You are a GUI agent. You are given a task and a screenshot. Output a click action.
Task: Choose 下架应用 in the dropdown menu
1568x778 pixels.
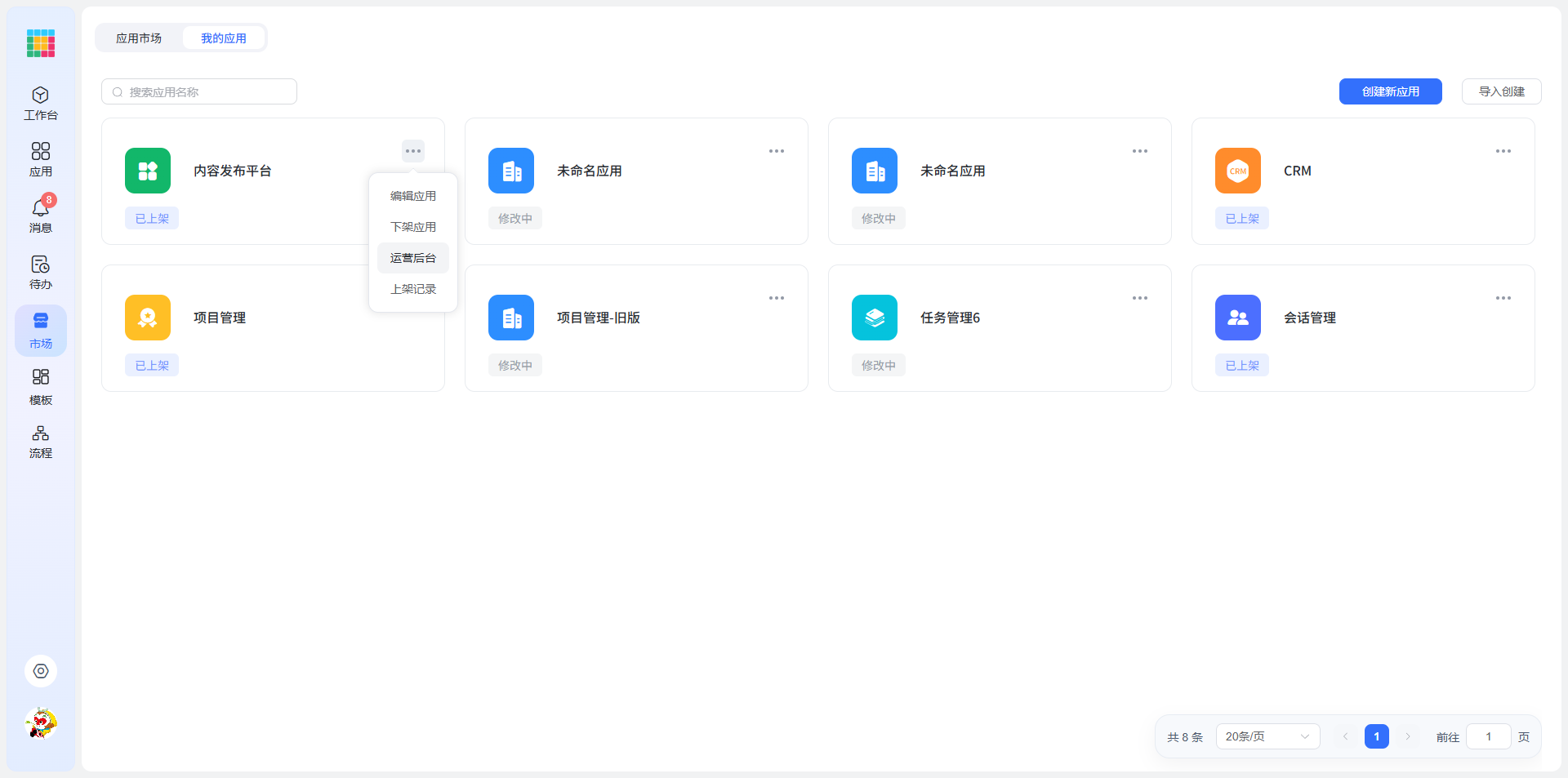(413, 227)
